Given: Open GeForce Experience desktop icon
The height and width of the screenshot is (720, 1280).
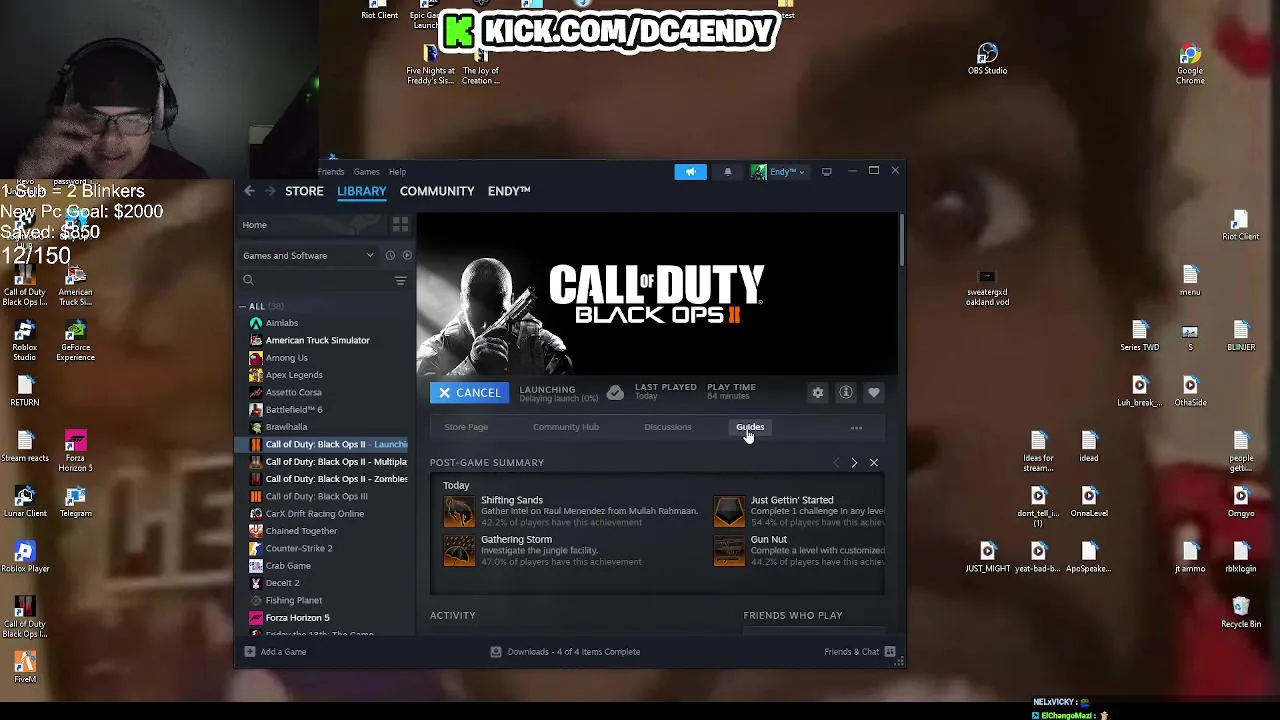Looking at the screenshot, I should pos(75,340).
